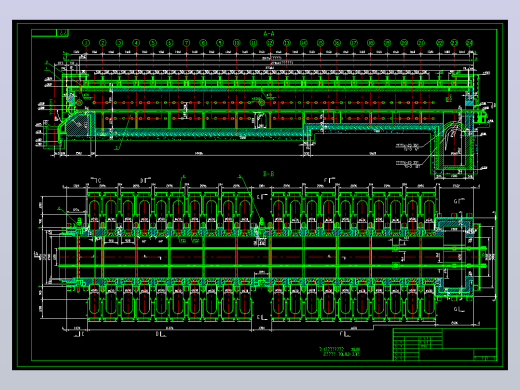Screen dimensions: 520x390
Task: Pick the D section cut marker at plan top
Action: coord(145,180)
